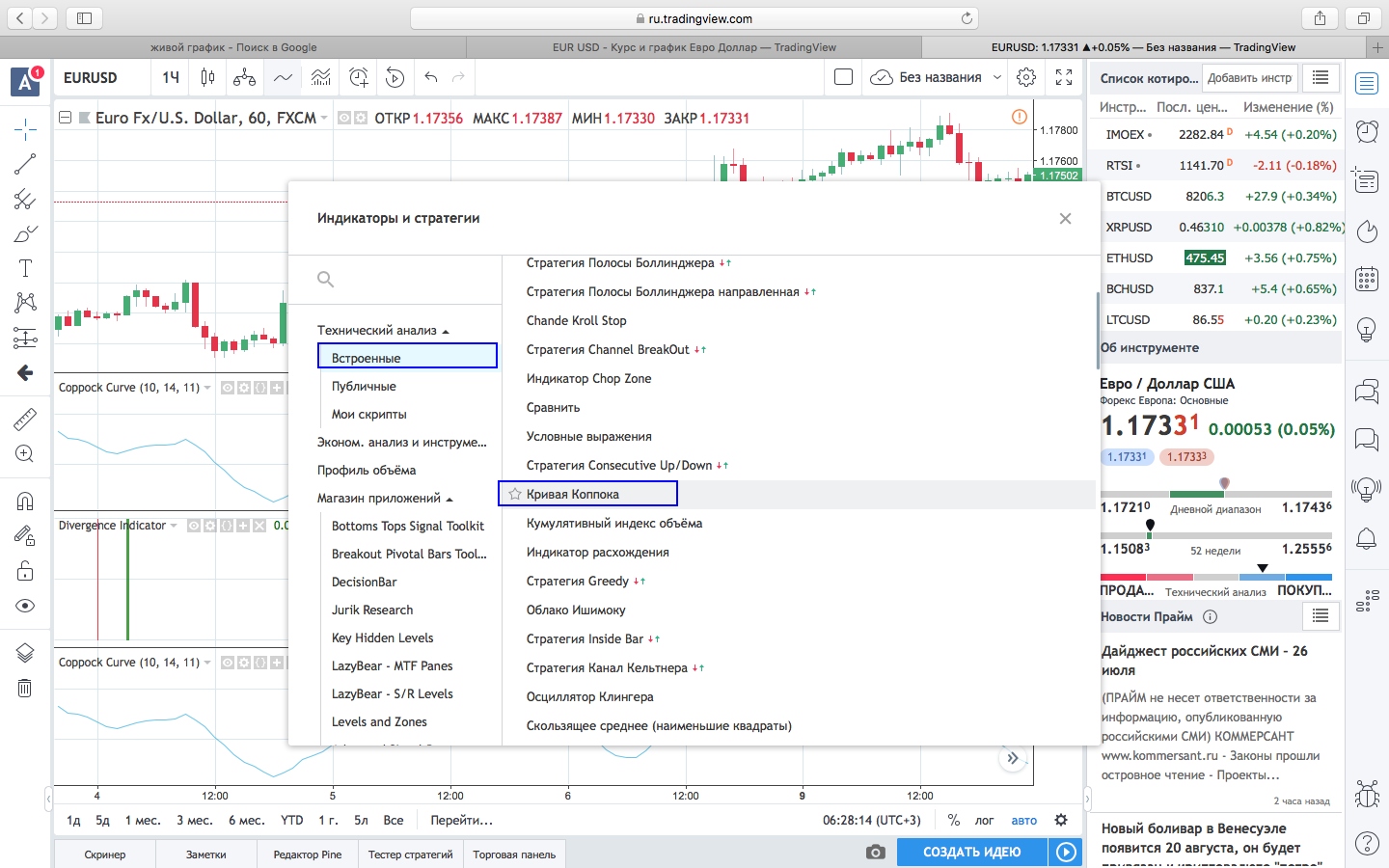
Task: Open Divergence Indicator options dropdown arrow
Action: pyautogui.click(x=174, y=526)
